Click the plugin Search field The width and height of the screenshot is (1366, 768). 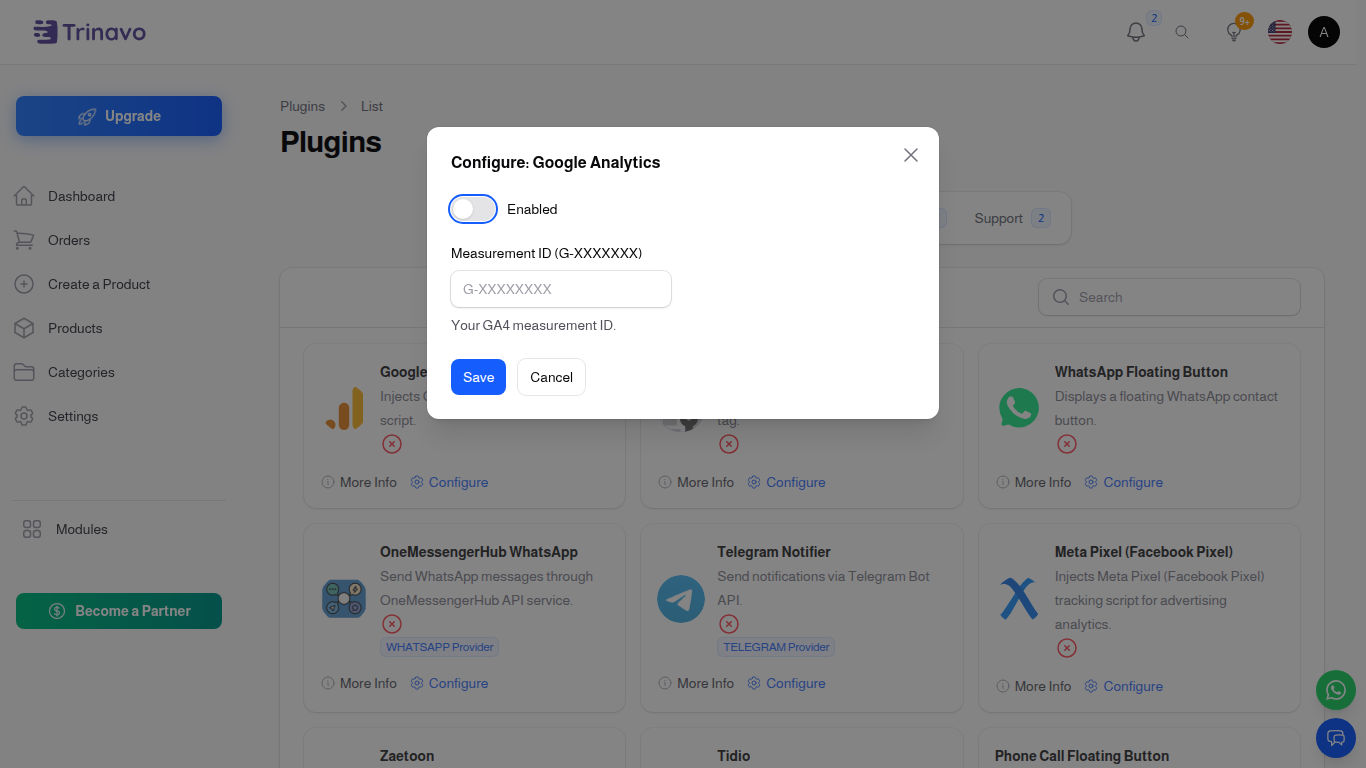1169,297
